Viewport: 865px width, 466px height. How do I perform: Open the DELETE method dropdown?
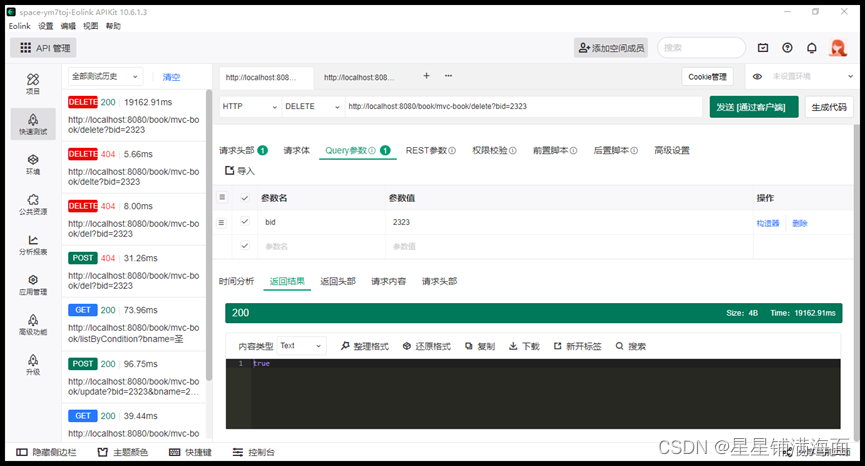313,106
